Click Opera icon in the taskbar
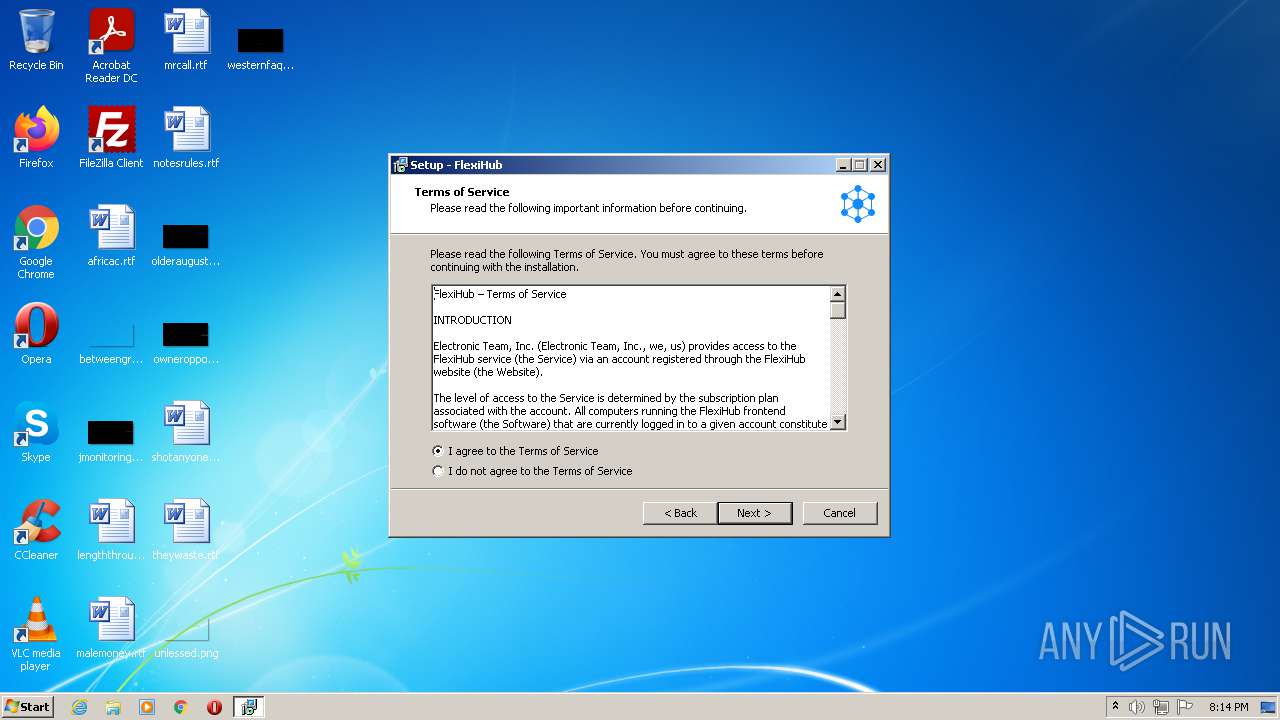 click(x=214, y=707)
